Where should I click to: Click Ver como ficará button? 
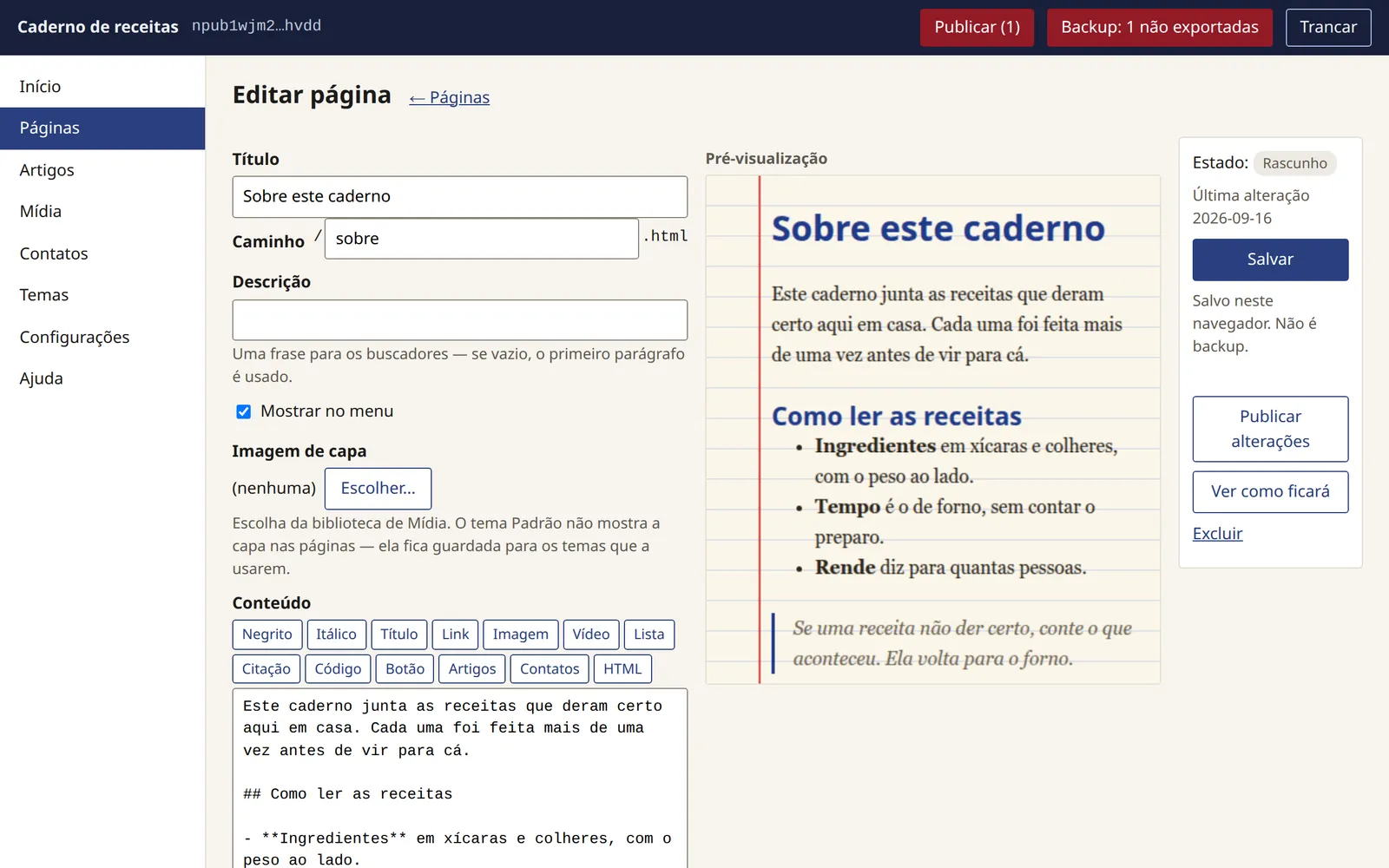pyautogui.click(x=1270, y=492)
